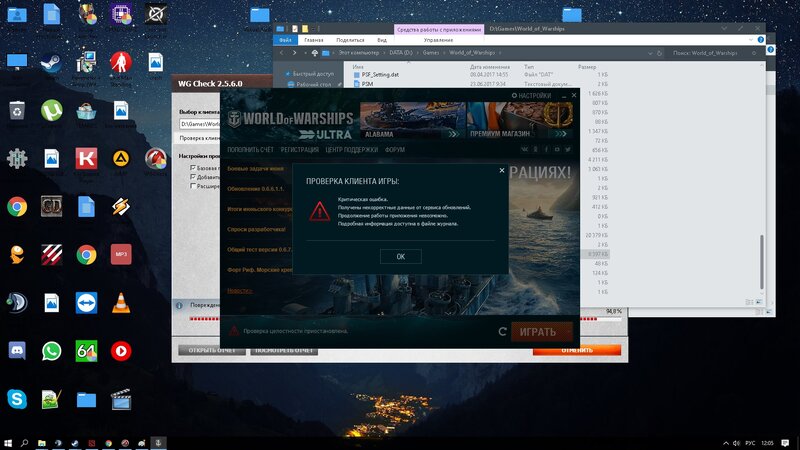Viewport: 800px width, 450px height.
Task: Toggle the Добавить checkbox in WG Check
Action: tap(193, 177)
